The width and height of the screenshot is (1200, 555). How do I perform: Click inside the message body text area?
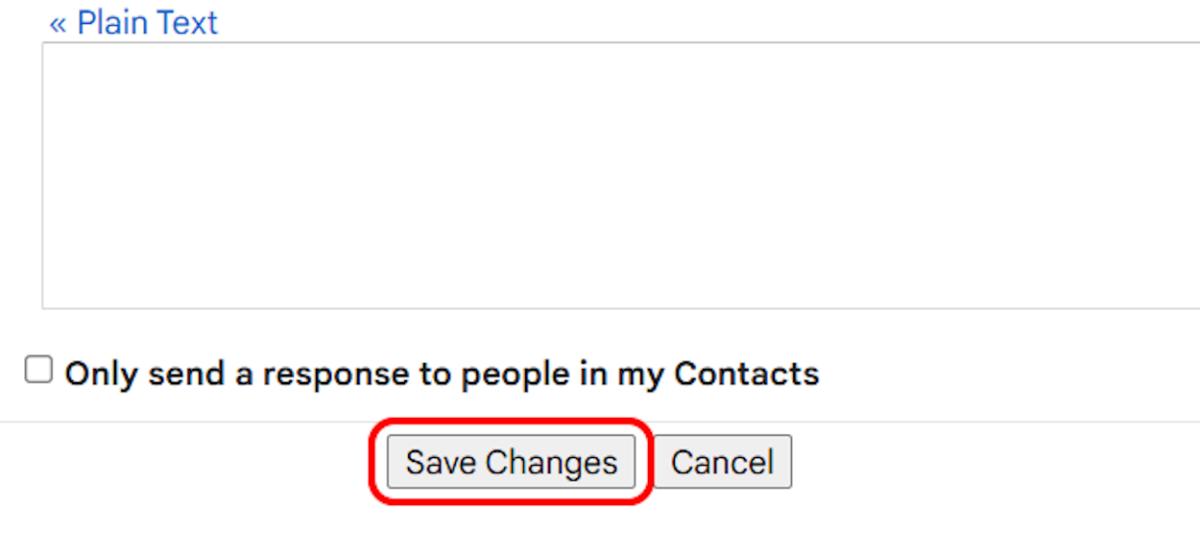click(x=620, y=175)
